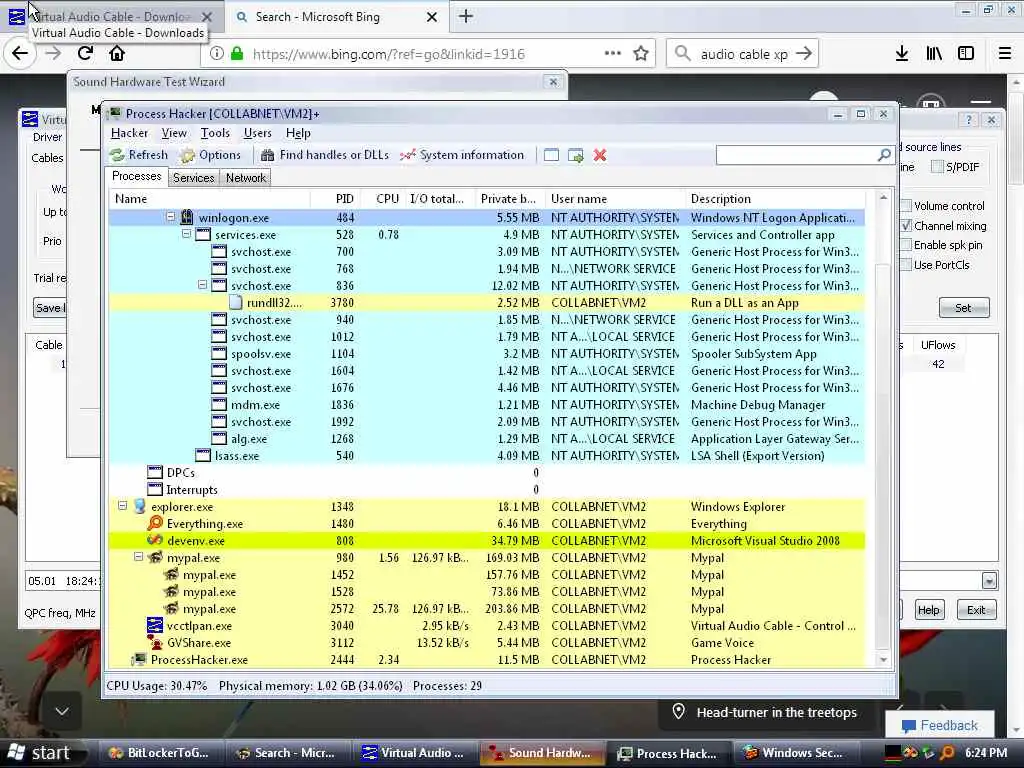The height and width of the screenshot is (768, 1024).
Task: Select the devenv.exe process icon
Action: tap(155, 540)
